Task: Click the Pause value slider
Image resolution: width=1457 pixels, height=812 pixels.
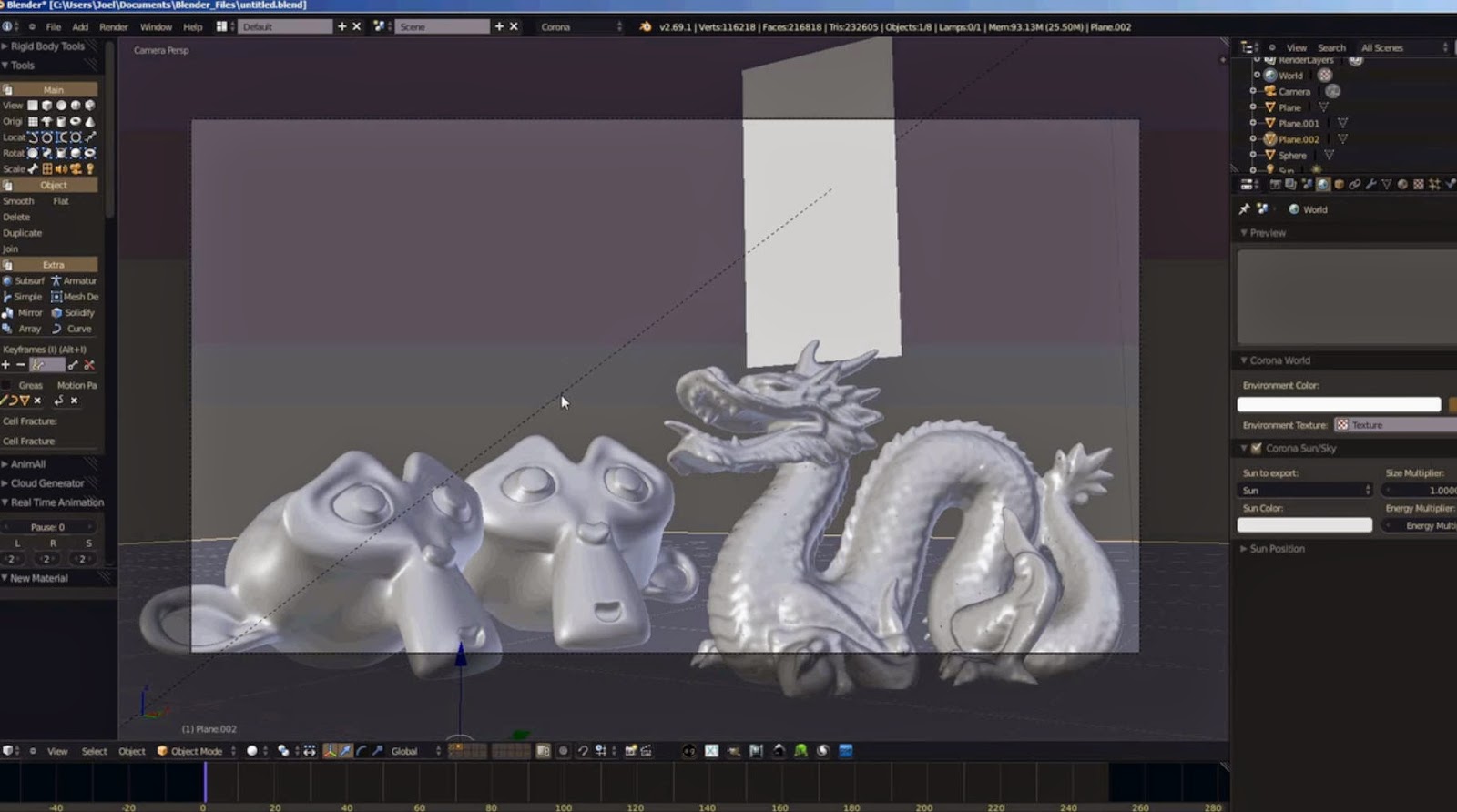Action: click(48, 527)
